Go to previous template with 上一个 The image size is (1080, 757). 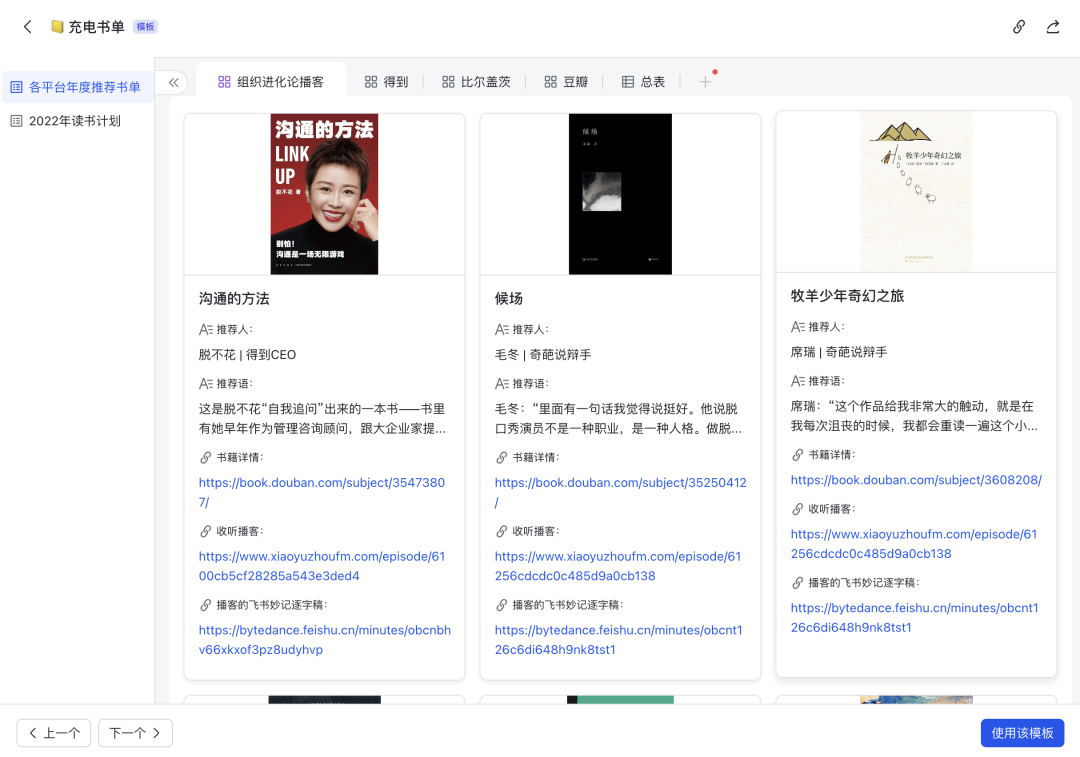[x=54, y=733]
